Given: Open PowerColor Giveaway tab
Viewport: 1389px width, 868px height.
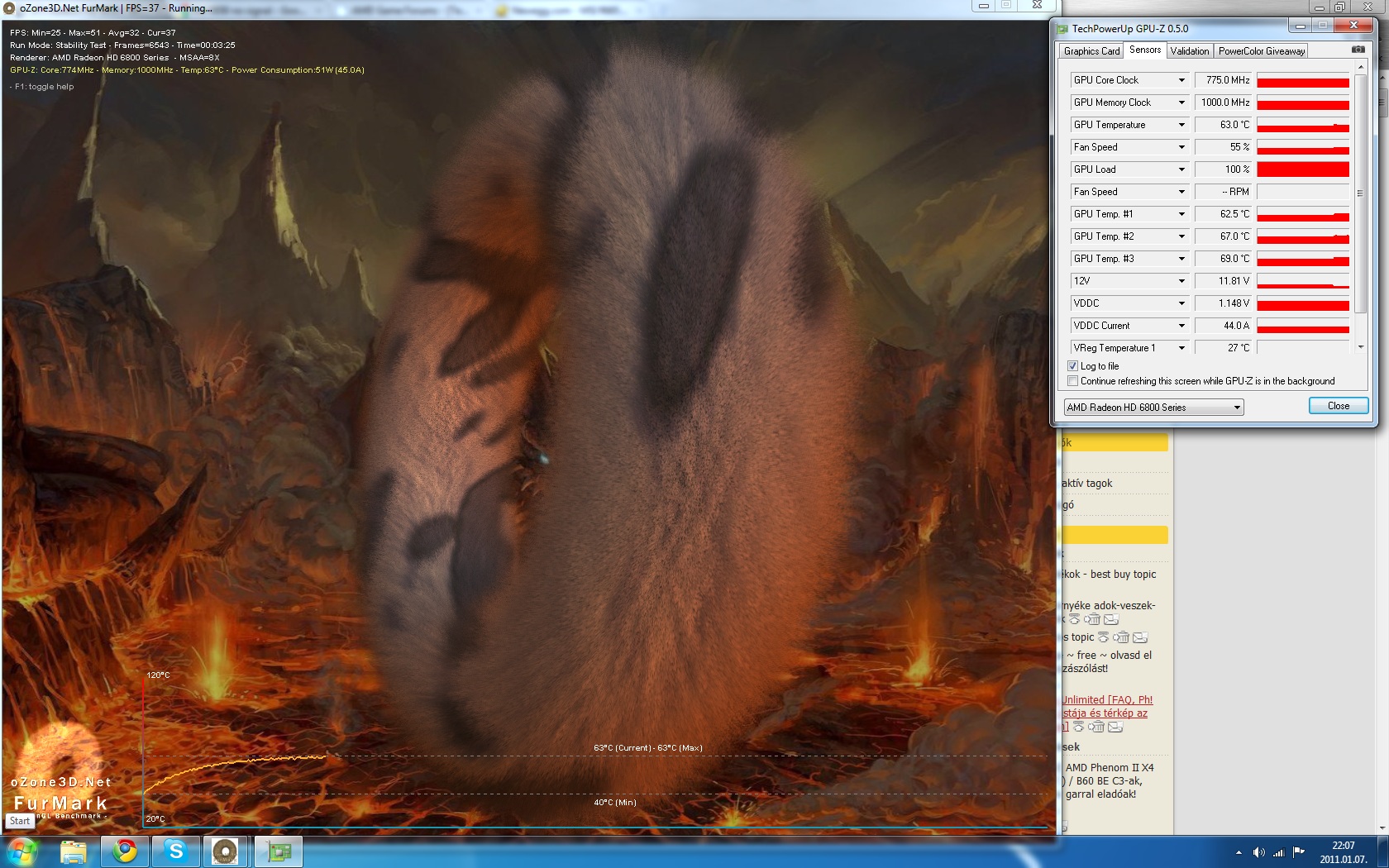Looking at the screenshot, I should [1262, 51].
